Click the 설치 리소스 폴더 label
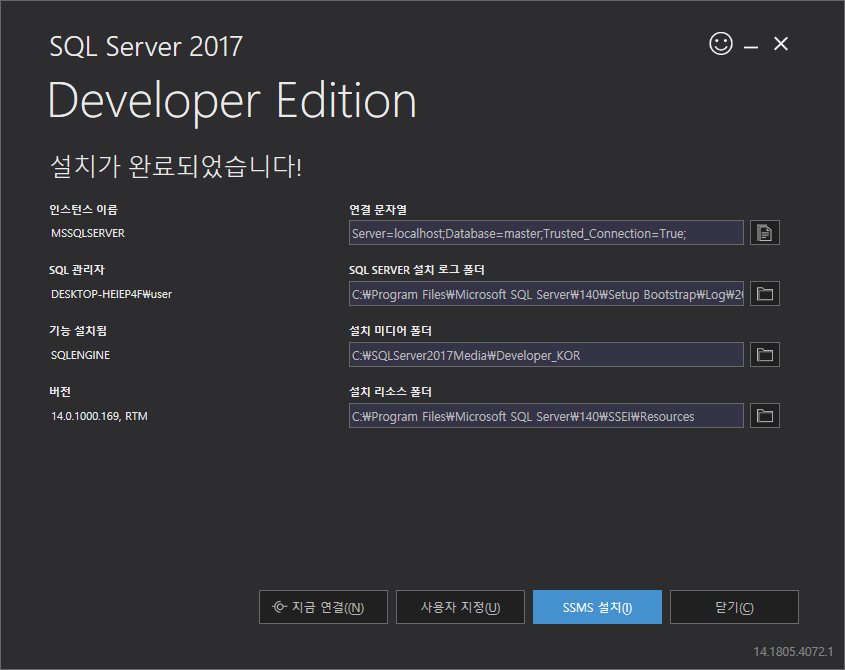The height and width of the screenshot is (670, 845). 390,392
